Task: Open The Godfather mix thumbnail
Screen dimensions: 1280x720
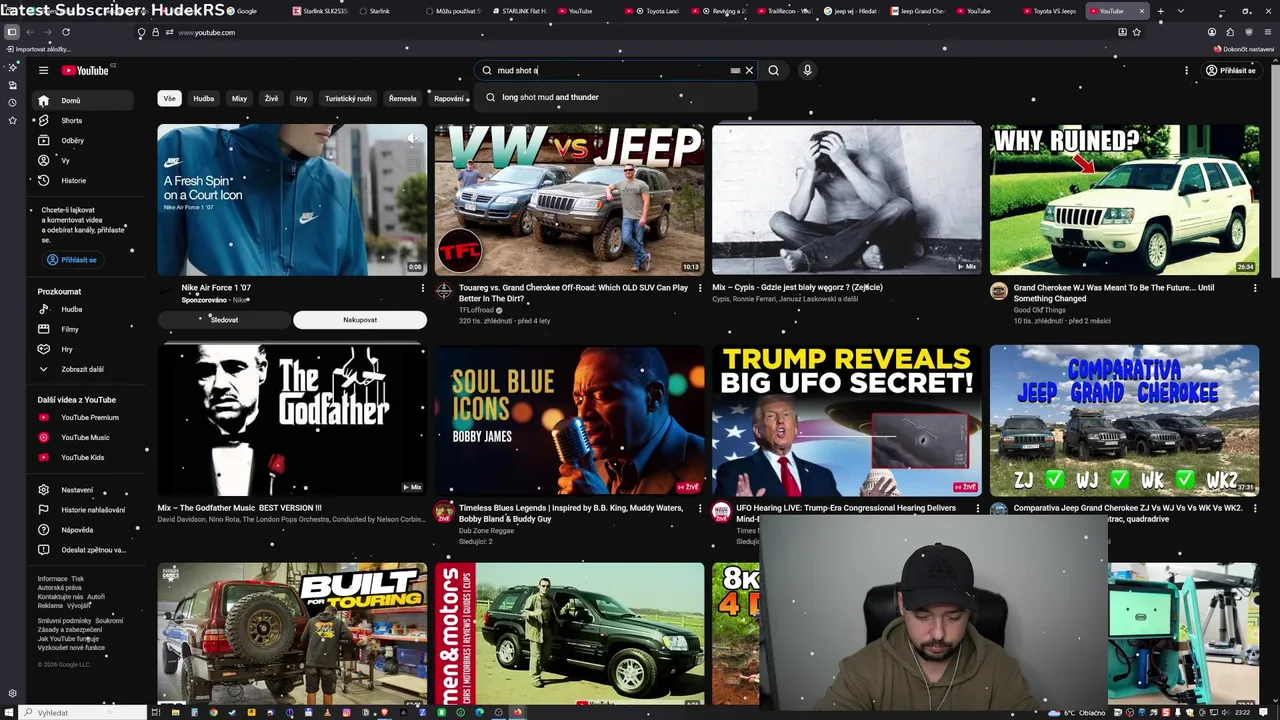Action: pos(292,420)
